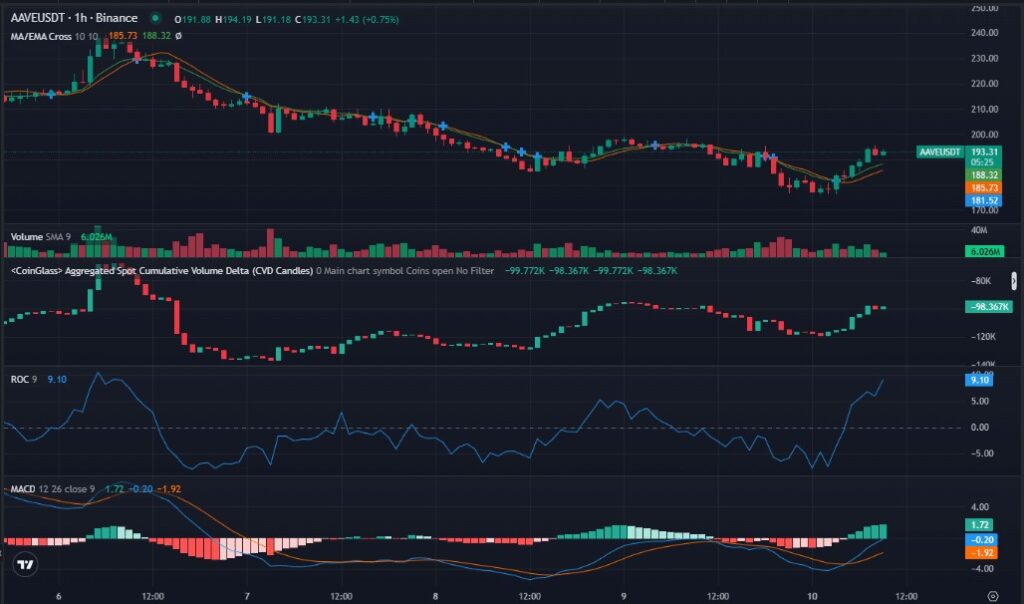
Task: Select the blue 9.10 ROC value tag
Action: click(979, 380)
